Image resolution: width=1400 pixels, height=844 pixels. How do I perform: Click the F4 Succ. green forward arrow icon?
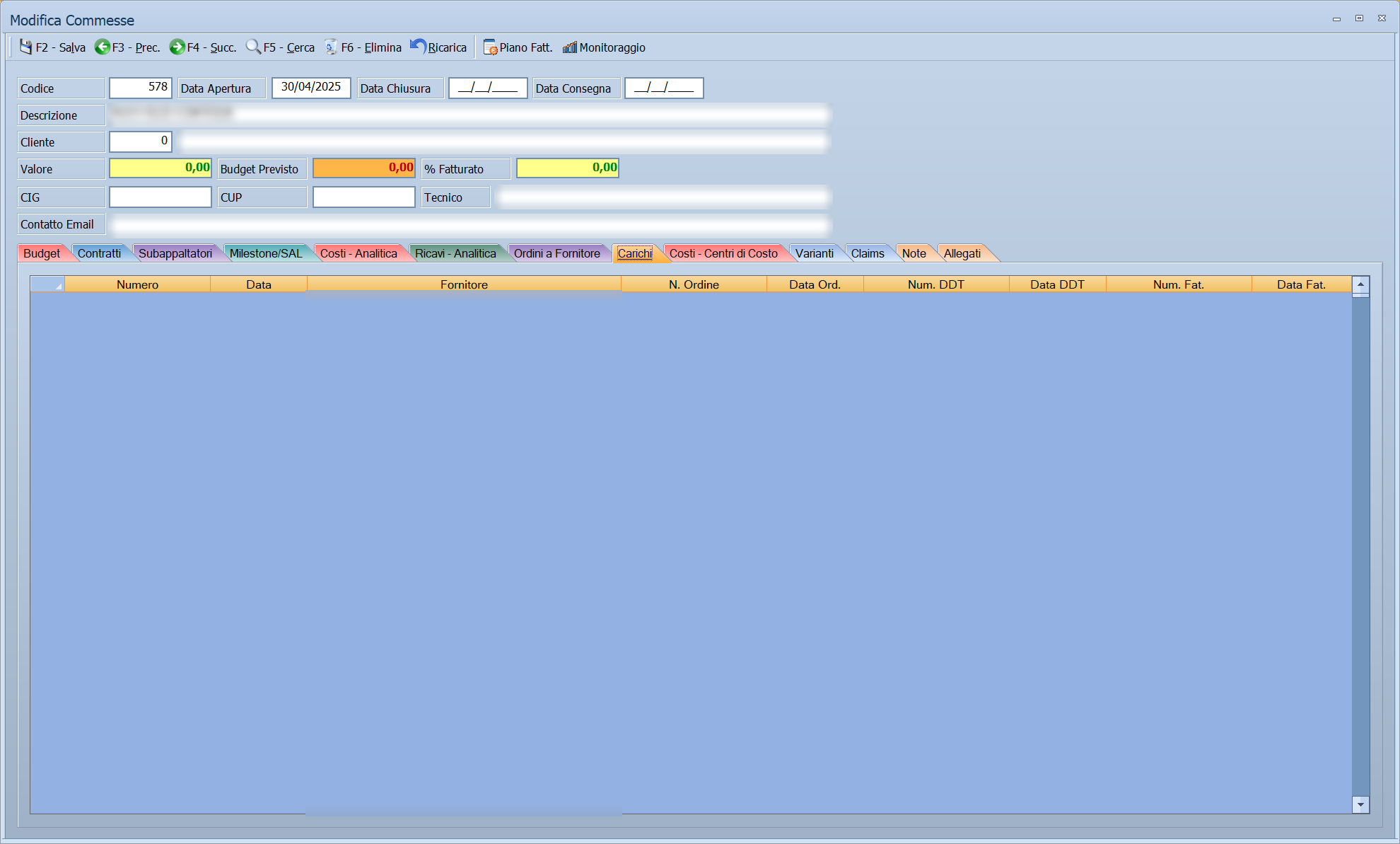177,47
